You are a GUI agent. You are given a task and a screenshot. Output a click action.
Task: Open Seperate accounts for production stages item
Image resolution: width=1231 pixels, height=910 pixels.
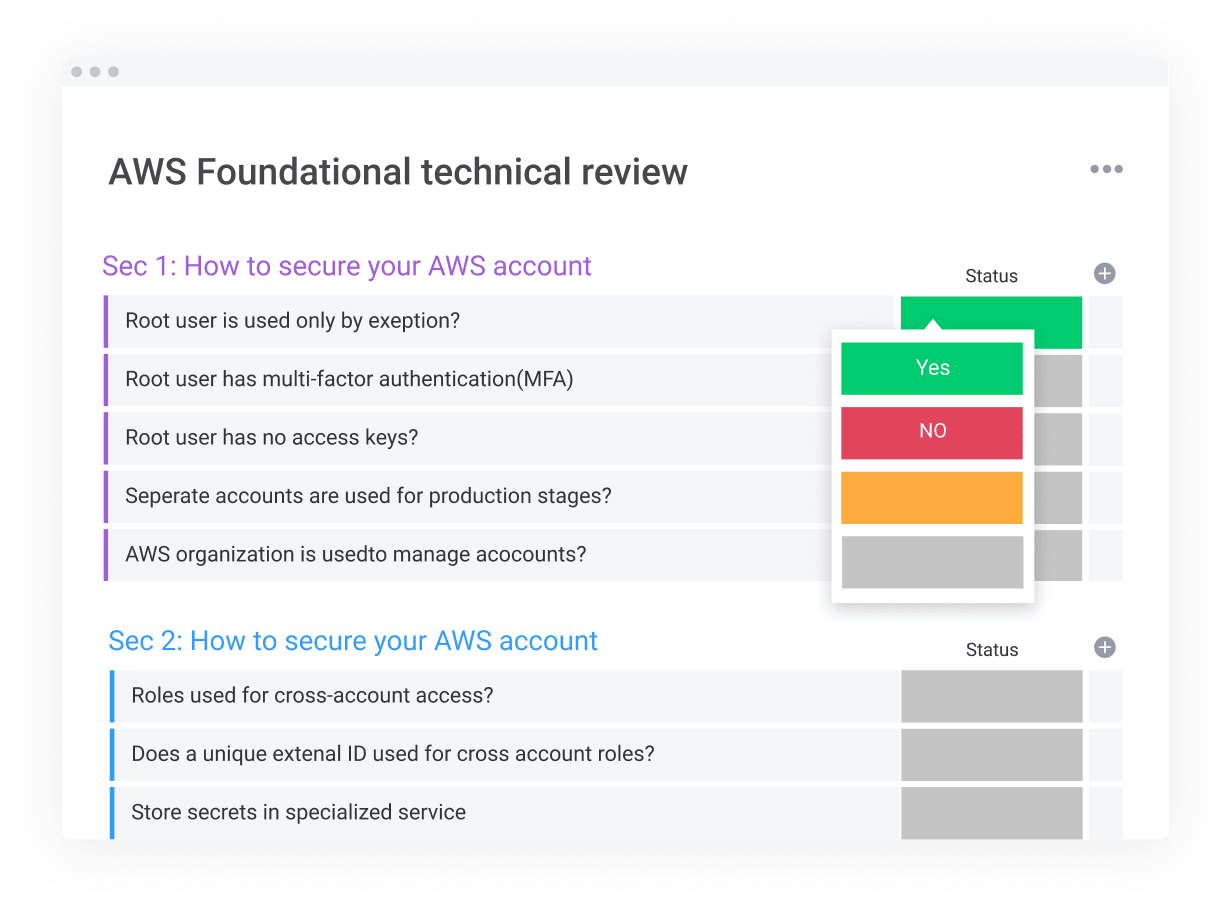pos(368,496)
